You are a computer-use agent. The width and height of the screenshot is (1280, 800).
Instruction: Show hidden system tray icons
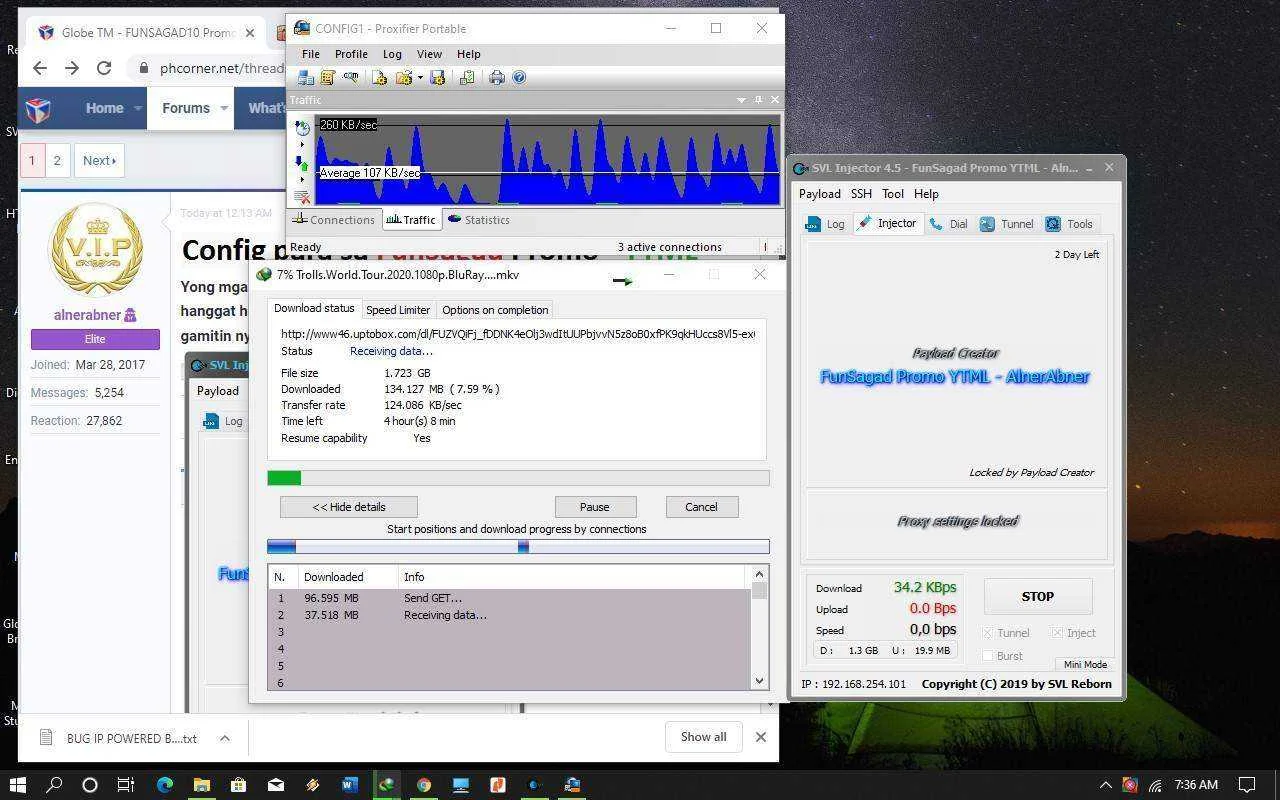pos(1105,785)
